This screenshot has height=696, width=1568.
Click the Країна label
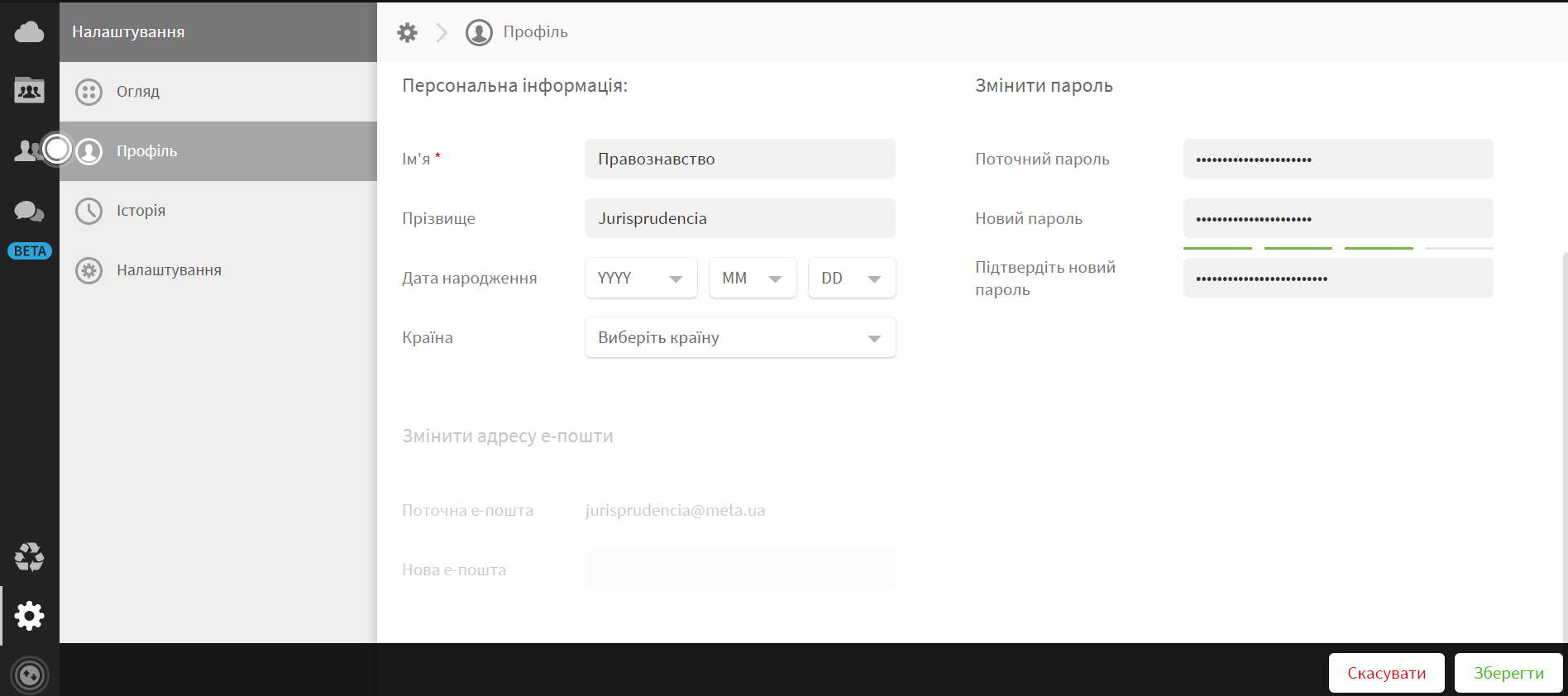[x=428, y=337]
